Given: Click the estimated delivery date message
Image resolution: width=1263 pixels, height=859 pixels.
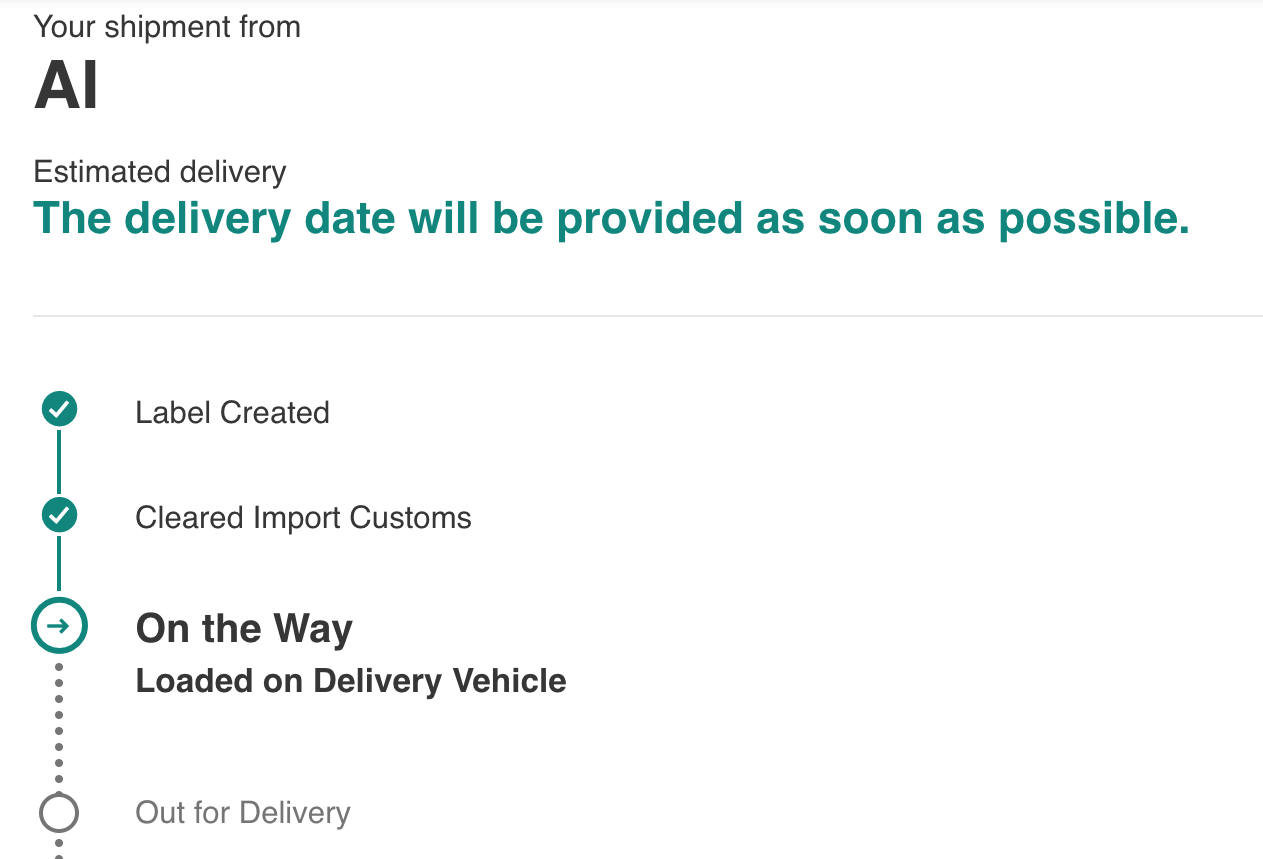Looking at the screenshot, I should (x=612, y=218).
